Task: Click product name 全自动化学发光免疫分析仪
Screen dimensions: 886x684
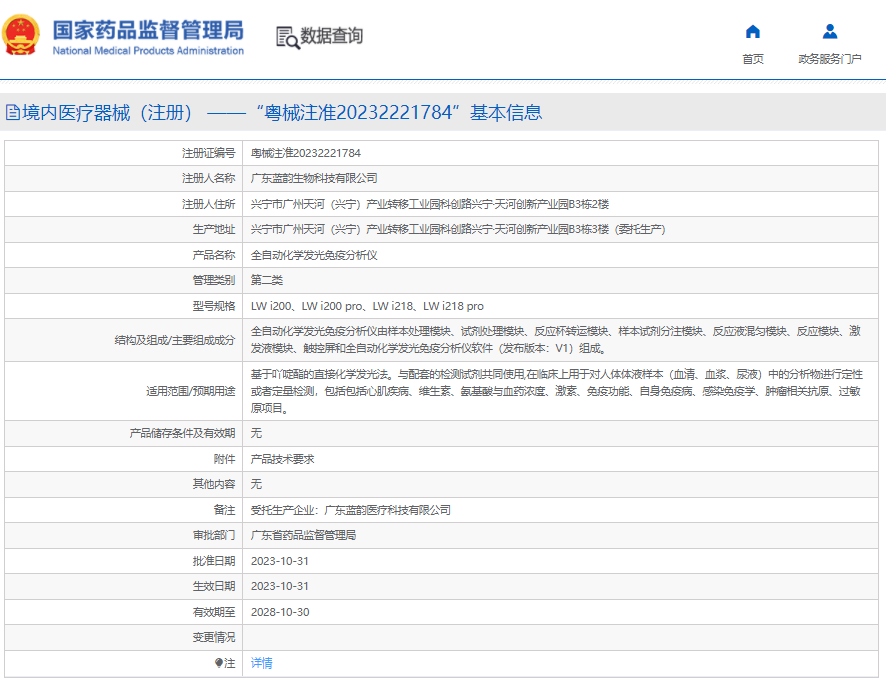Action: pyautogui.click(x=314, y=255)
